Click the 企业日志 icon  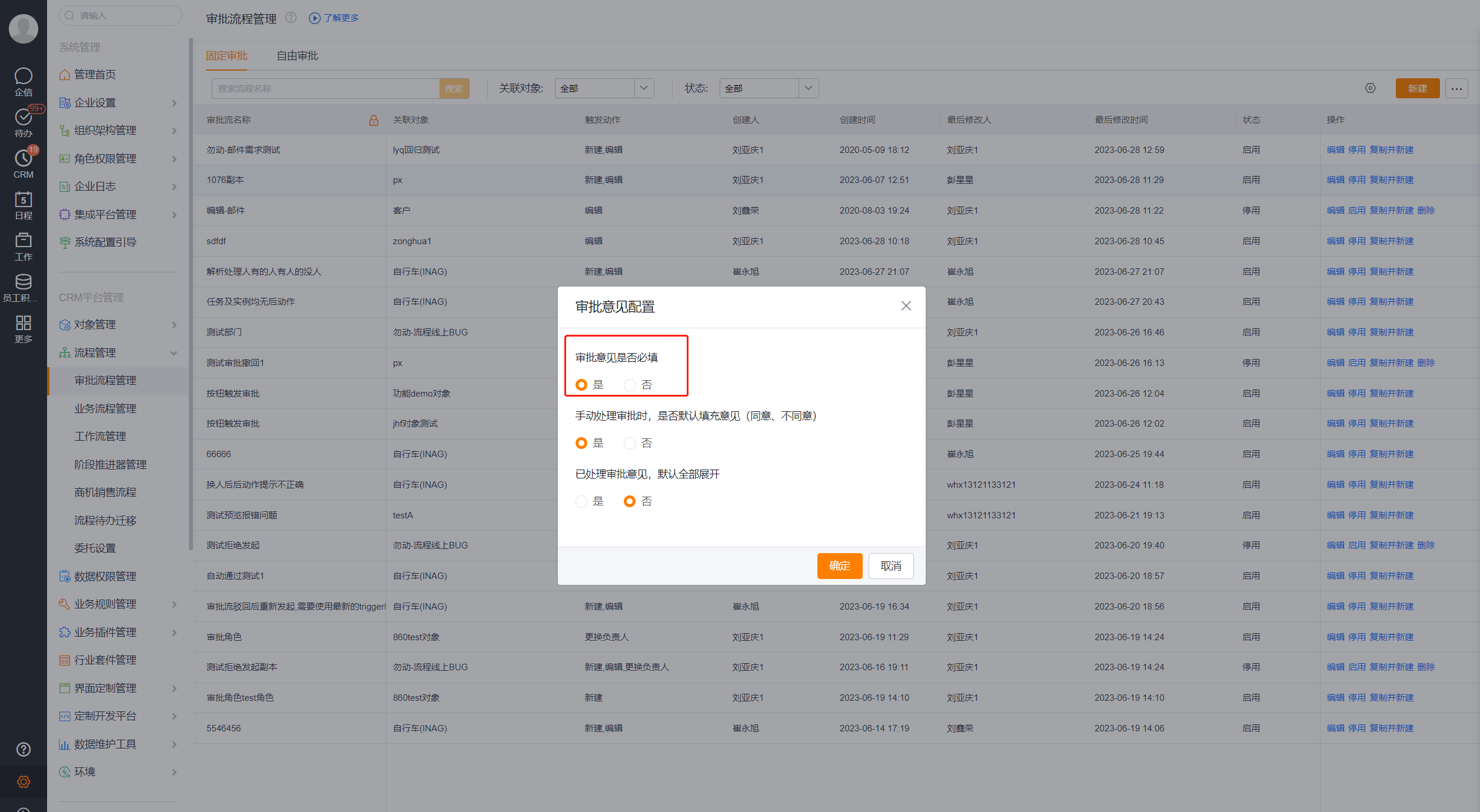(x=65, y=187)
